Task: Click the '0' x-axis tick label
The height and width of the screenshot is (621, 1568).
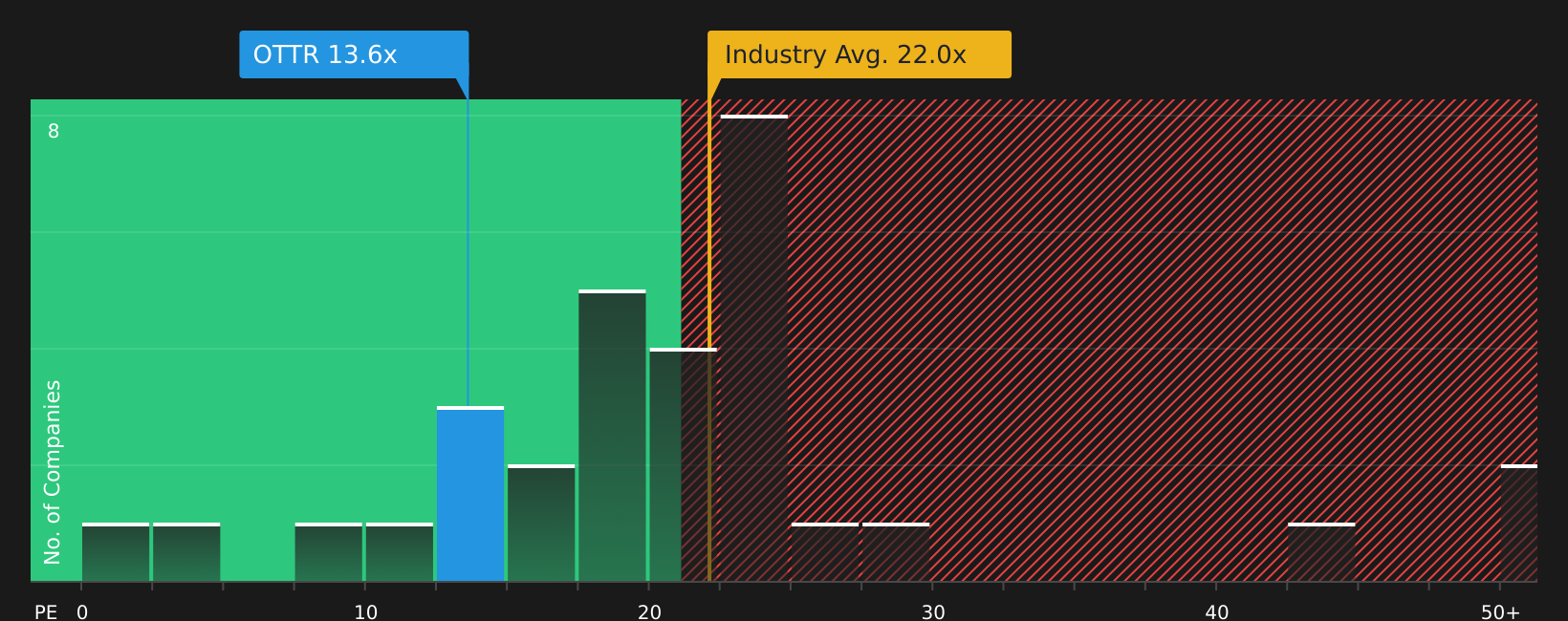Action: (82, 612)
